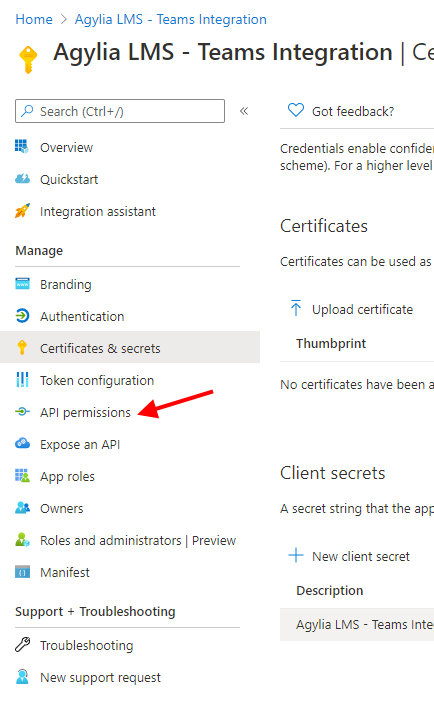Screen dimensions: 434x703
Task: Click the Got feedback heart icon
Action: tap(296, 110)
